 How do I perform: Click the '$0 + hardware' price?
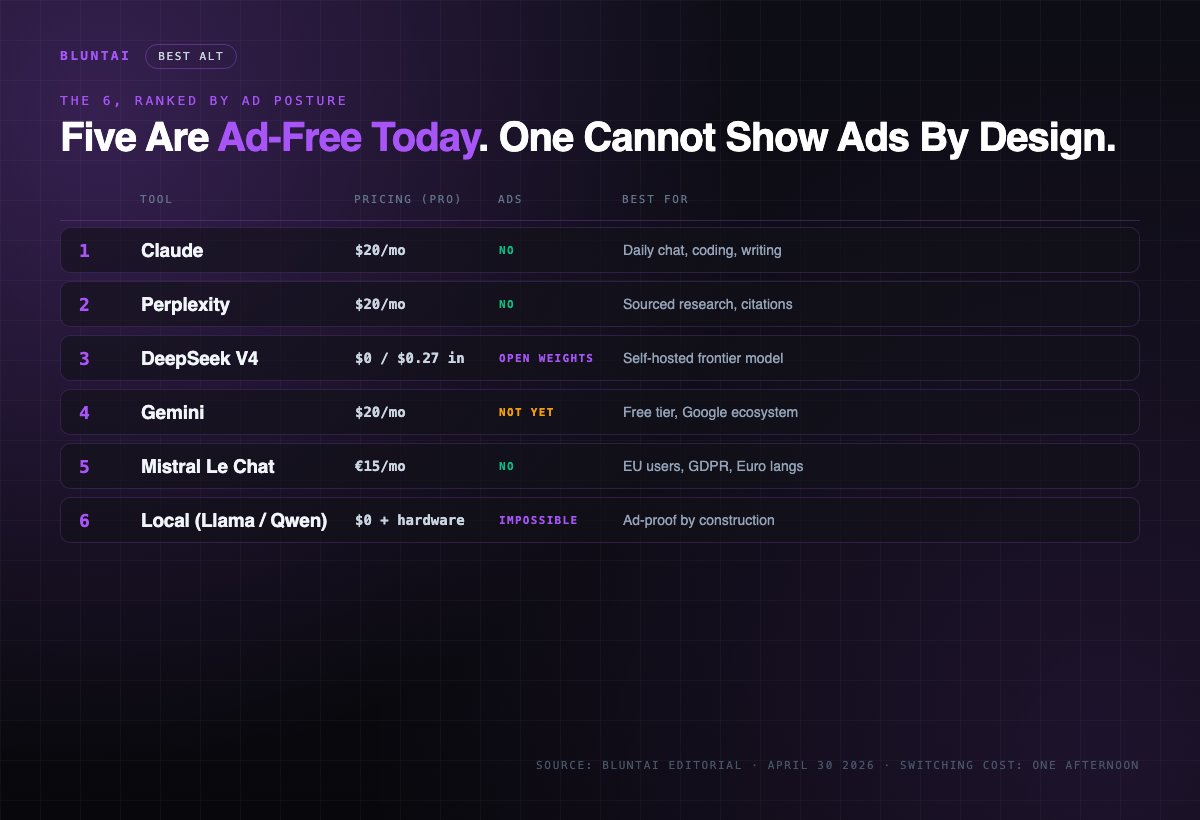pos(410,520)
